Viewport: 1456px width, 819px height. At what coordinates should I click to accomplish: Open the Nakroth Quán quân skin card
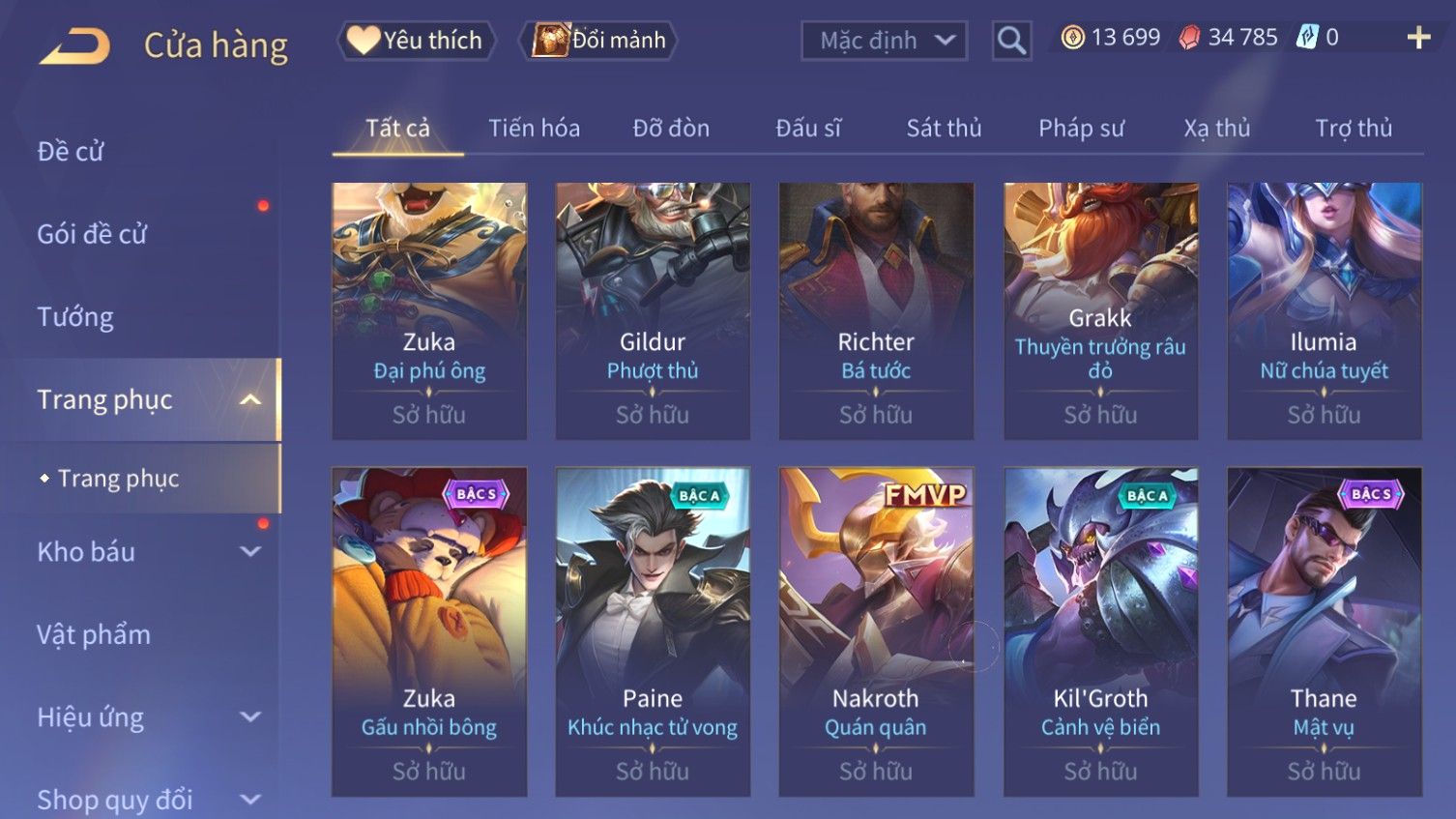pyautogui.click(x=876, y=631)
